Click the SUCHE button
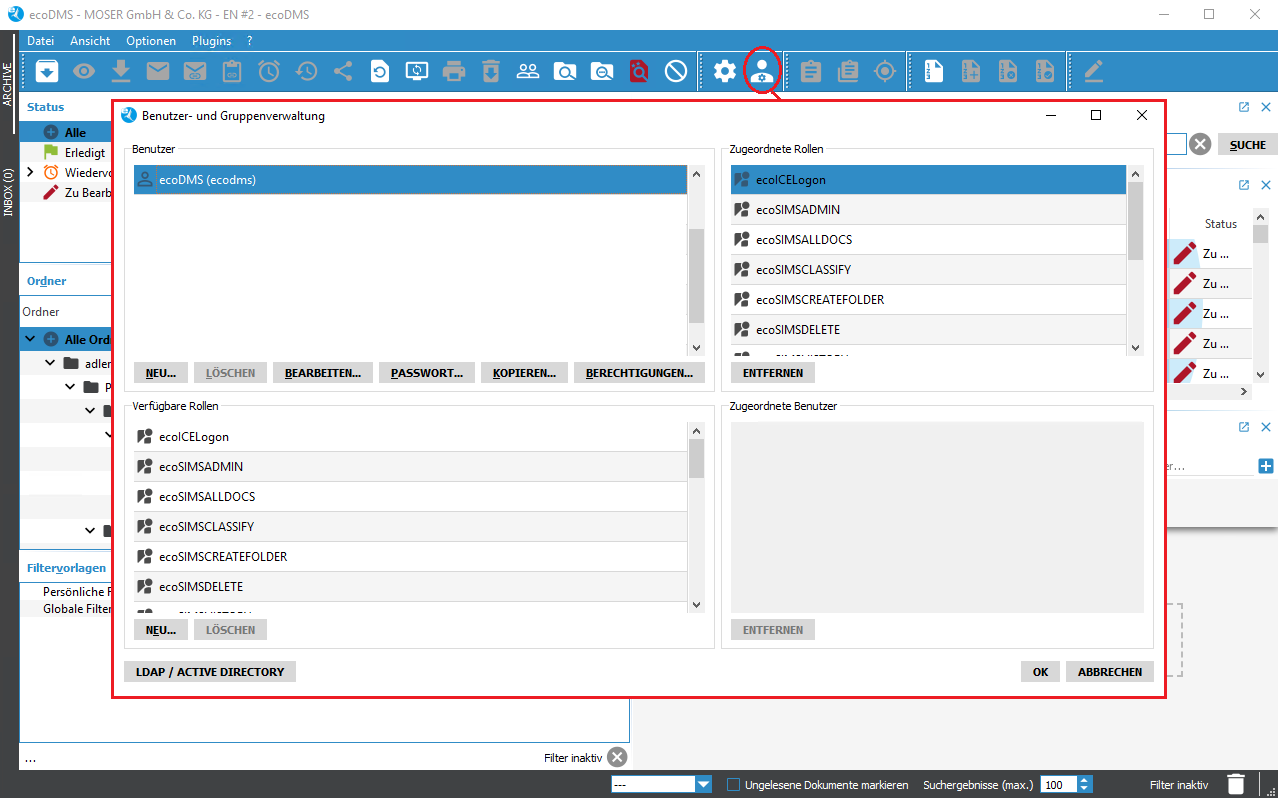Viewport: 1278px width, 798px height. [1247, 145]
